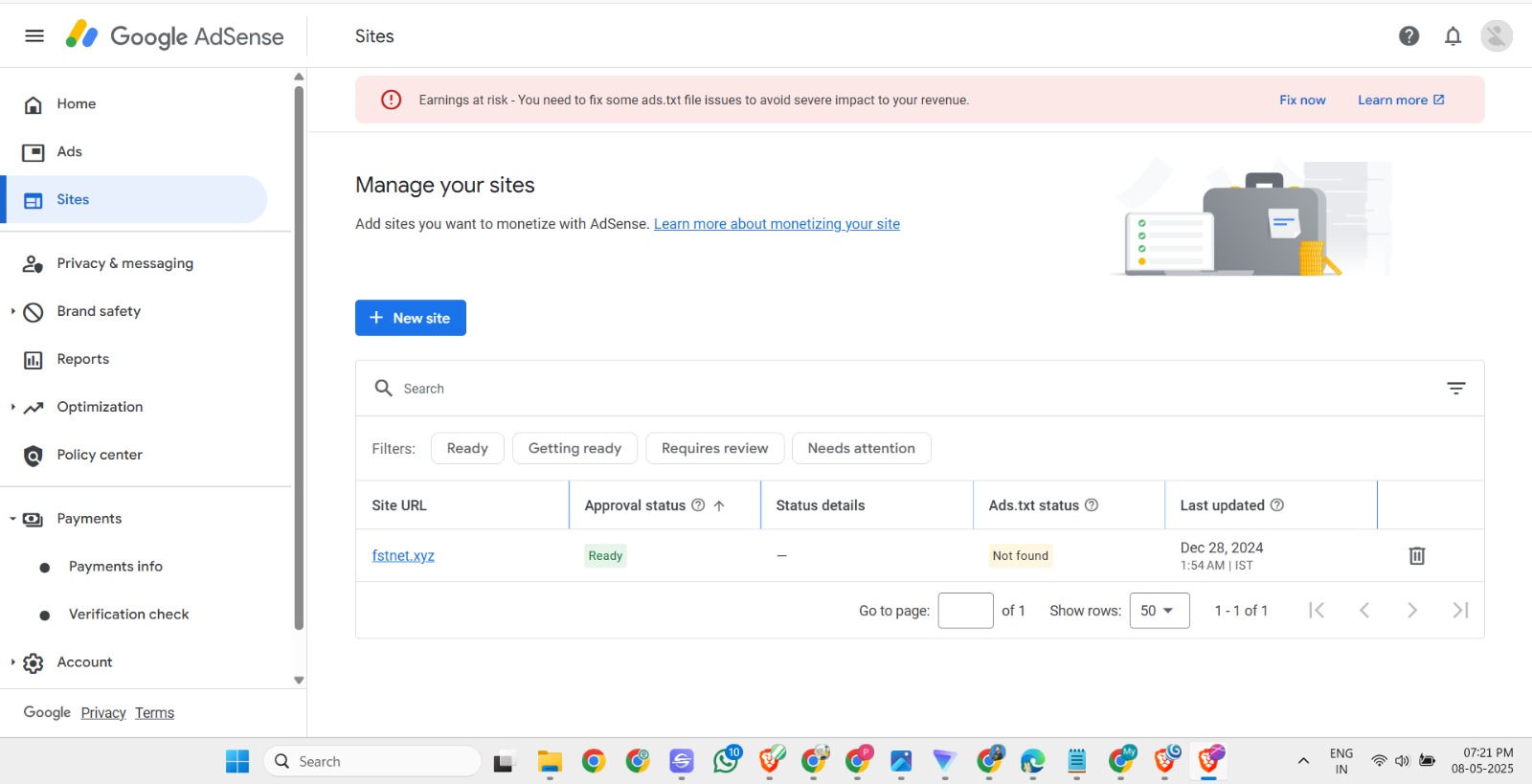
Task: Open the Terms footer link
Action: point(154,713)
